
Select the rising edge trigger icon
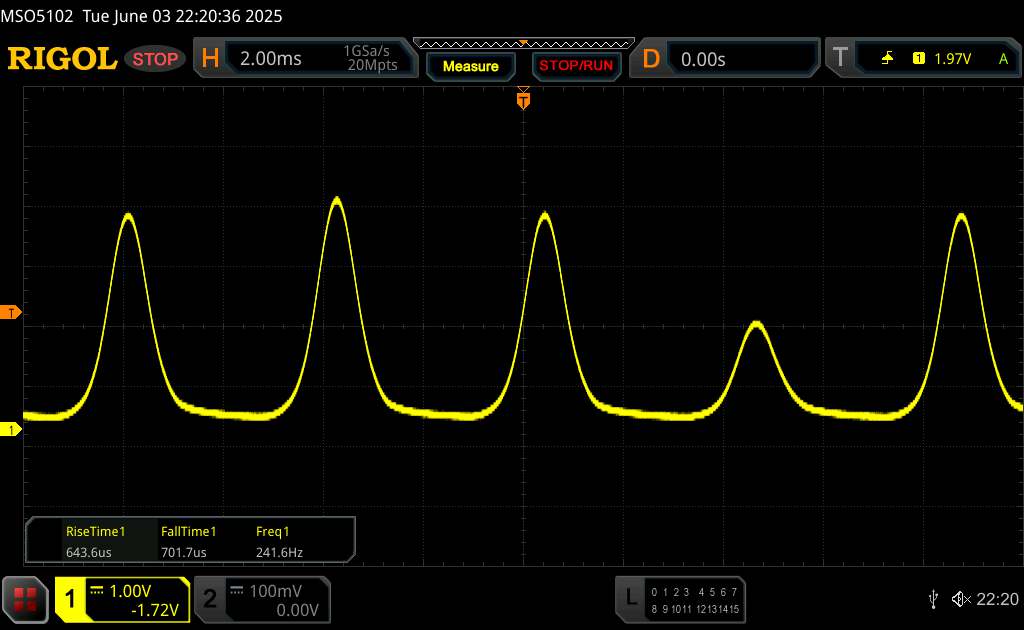pos(887,59)
